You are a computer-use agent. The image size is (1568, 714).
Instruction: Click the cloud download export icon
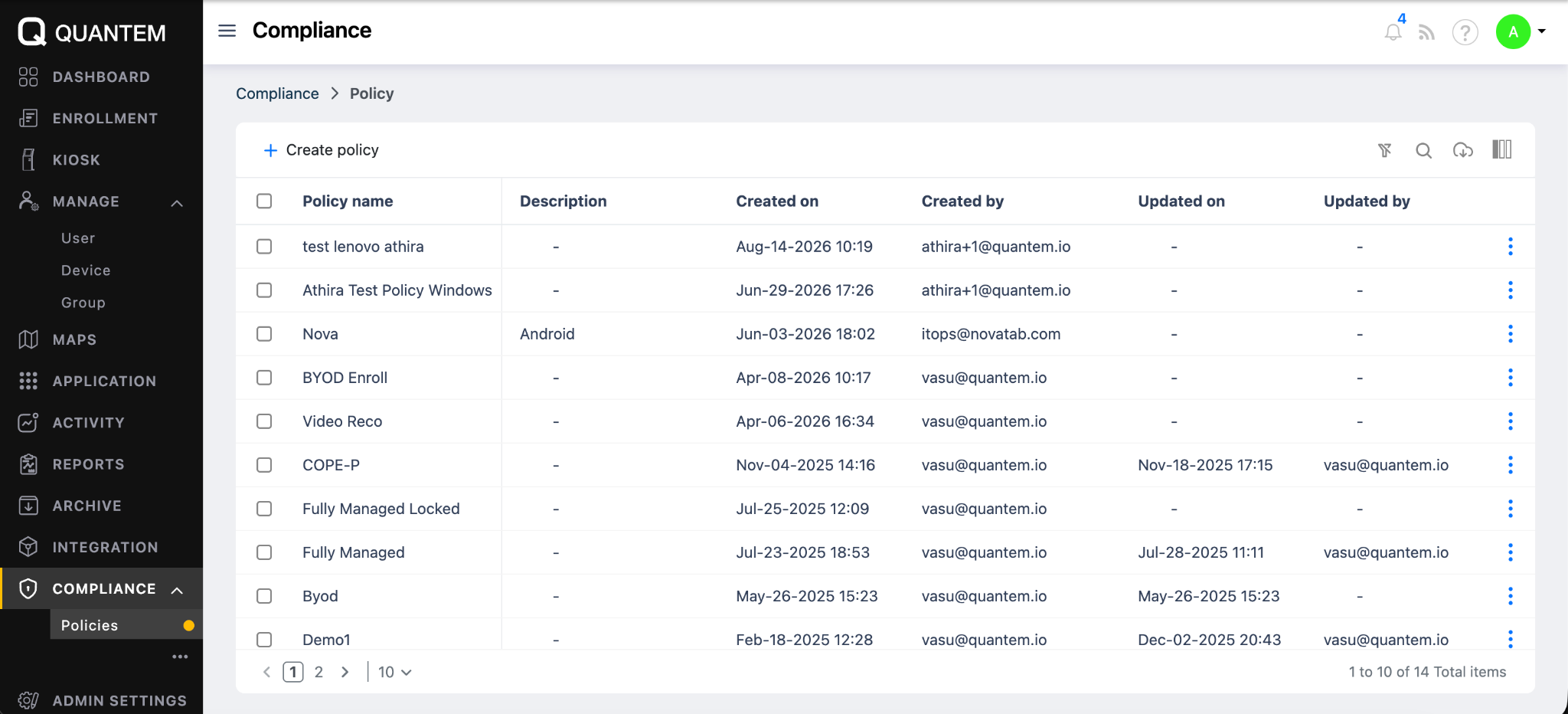[1463, 150]
